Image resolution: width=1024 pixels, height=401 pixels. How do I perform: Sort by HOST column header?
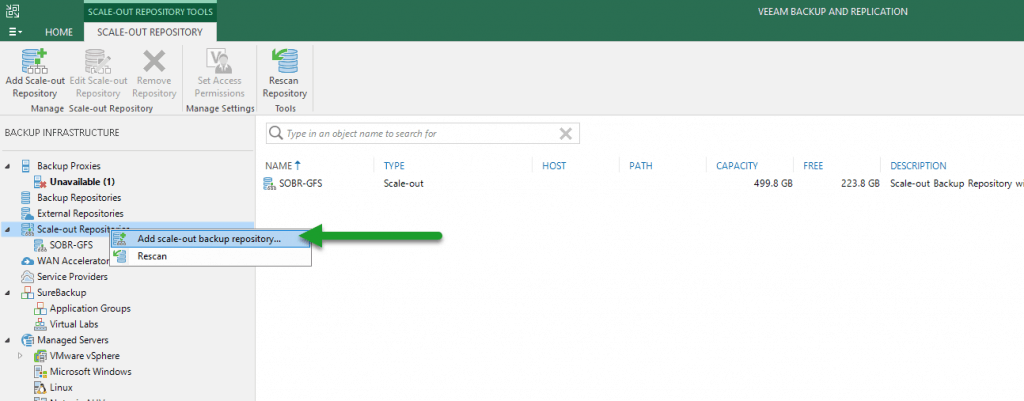coord(554,166)
